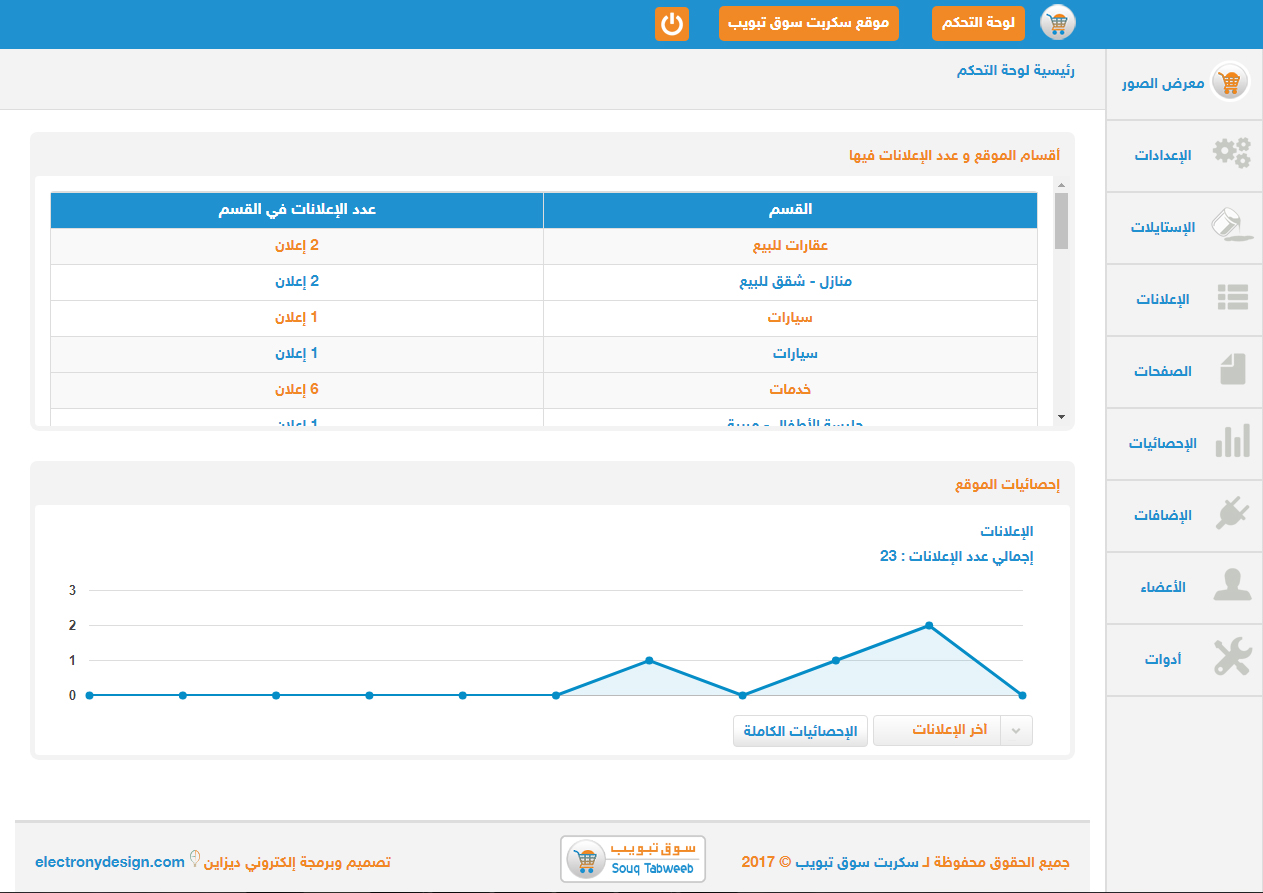
Task: Click the power logout icon button
Action: point(672,24)
